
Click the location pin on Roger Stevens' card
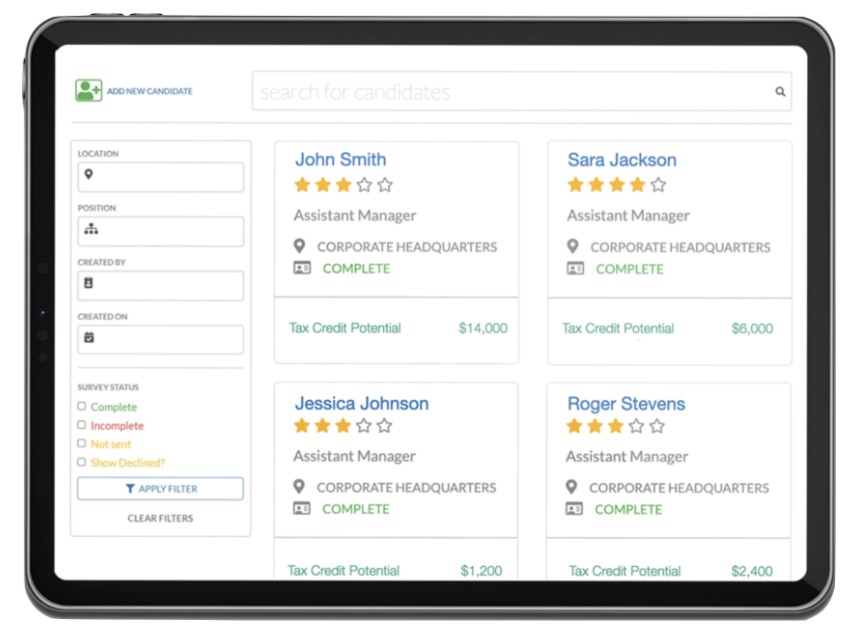572,487
